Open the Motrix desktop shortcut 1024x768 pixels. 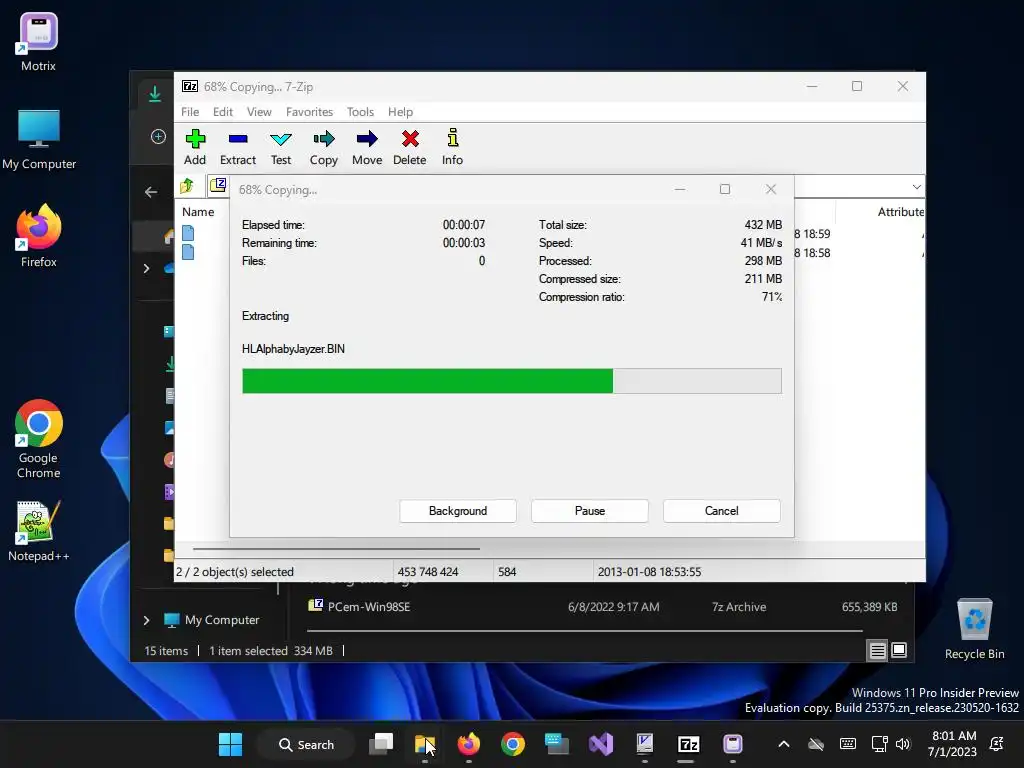coord(39,42)
